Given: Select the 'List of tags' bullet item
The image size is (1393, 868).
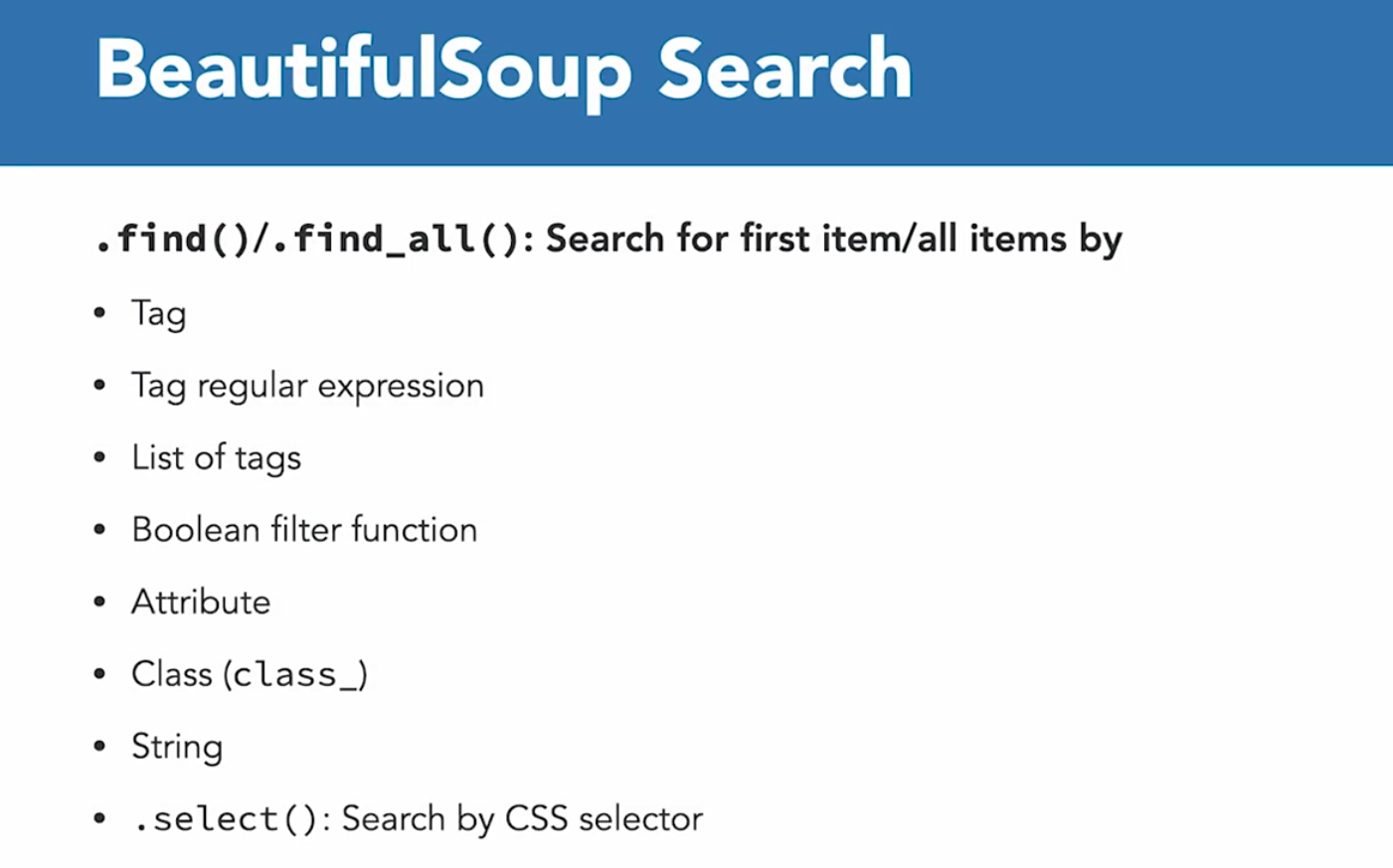Looking at the screenshot, I should coord(216,458).
